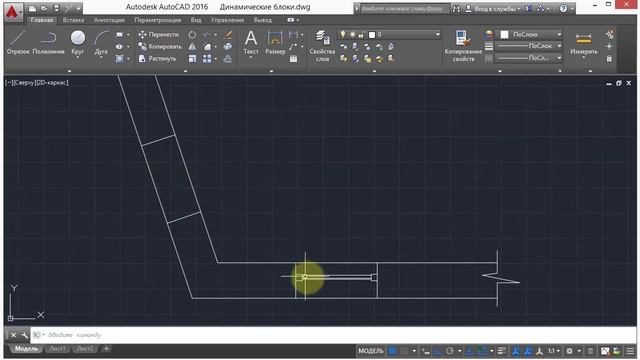Open the lineweight ПоСлою dropdown
Screen dimensions: 640x360
(x=559, y=46)
